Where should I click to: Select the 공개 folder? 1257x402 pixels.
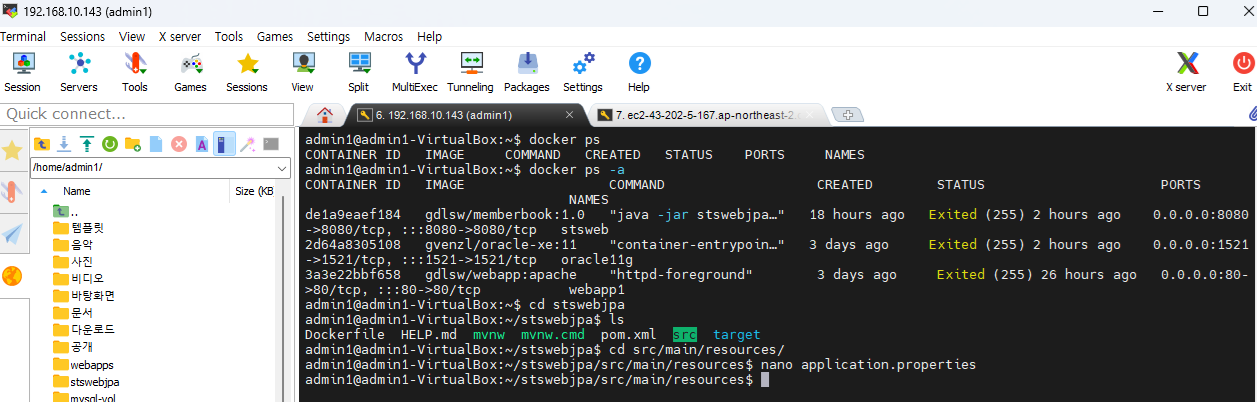click(x=73, y=347)
